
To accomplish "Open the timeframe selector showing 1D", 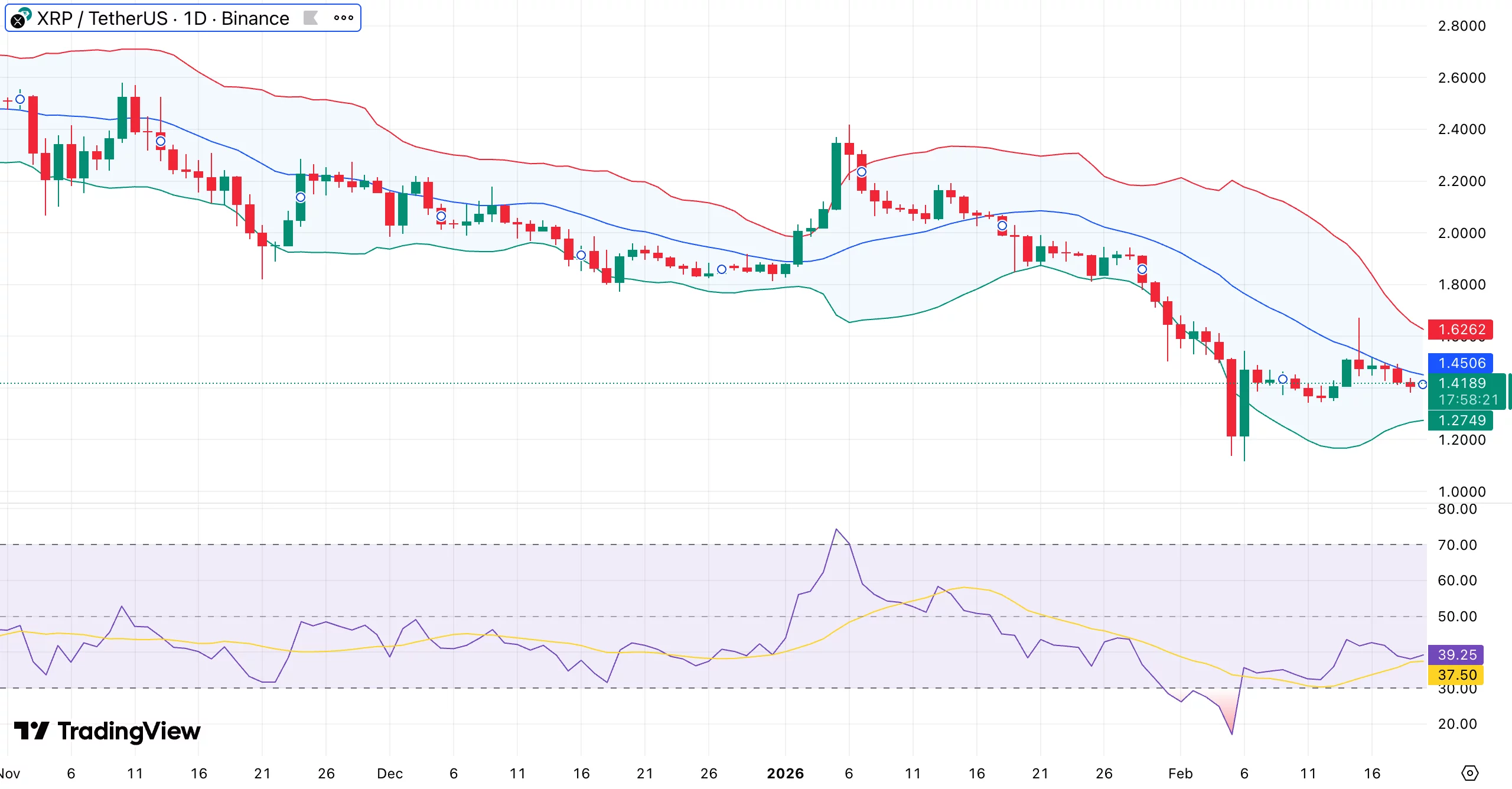I will [195, 18].
